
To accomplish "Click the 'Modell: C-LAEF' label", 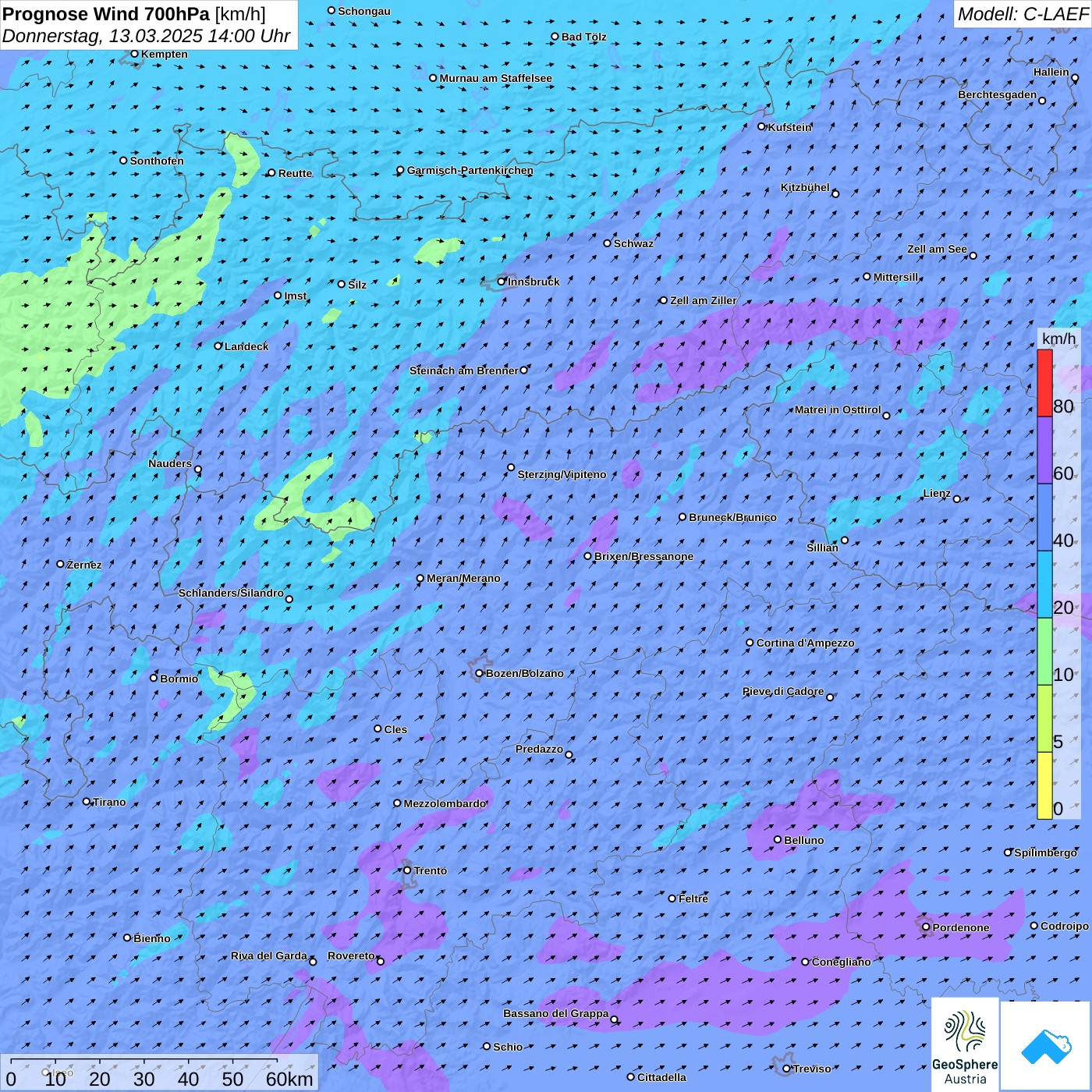I will coord(1023,13).
